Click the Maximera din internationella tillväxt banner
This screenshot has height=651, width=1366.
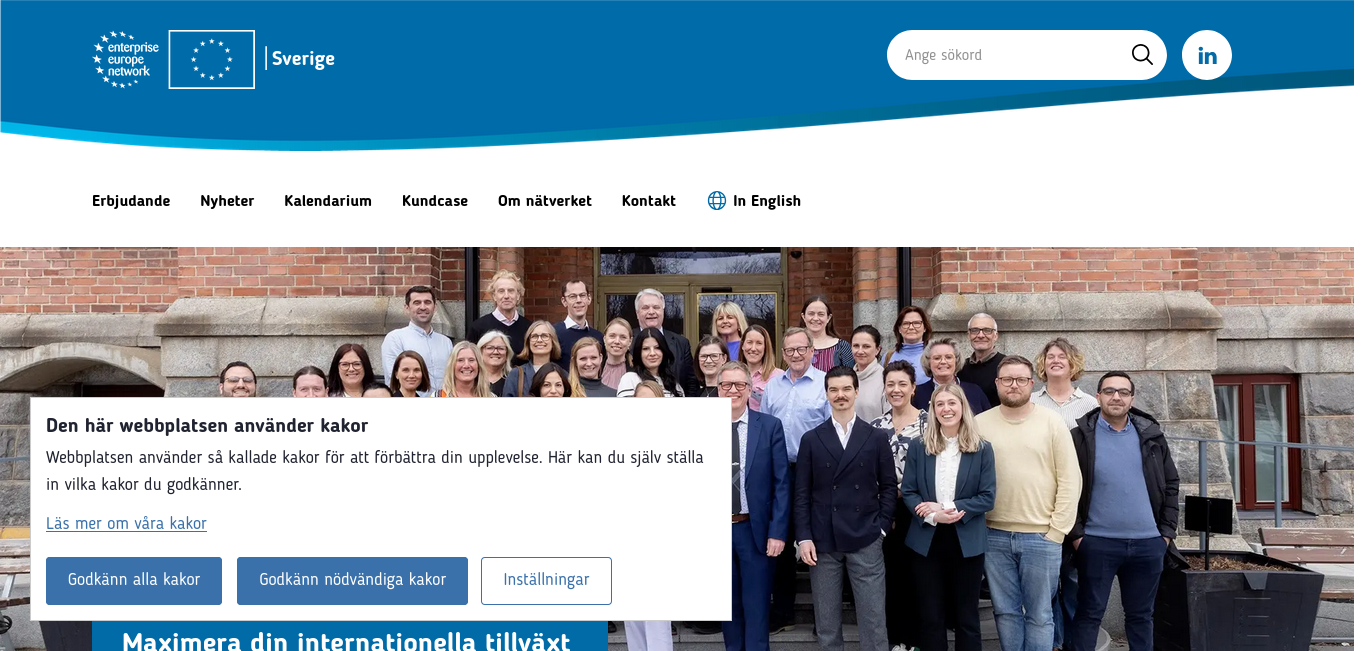[x=349, y=637]
